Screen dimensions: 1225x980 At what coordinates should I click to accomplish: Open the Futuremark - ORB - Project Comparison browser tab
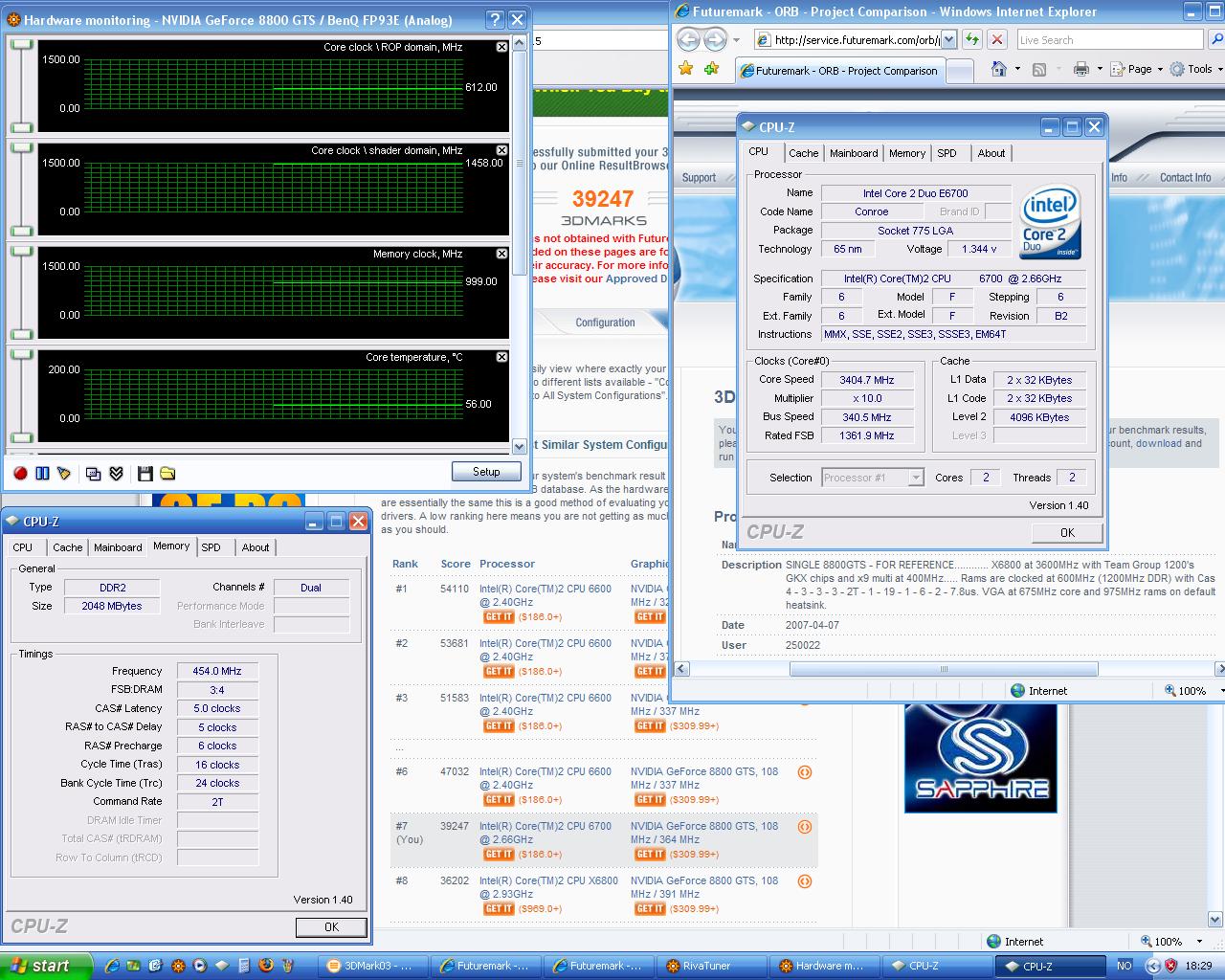click(x=839, y=71)
